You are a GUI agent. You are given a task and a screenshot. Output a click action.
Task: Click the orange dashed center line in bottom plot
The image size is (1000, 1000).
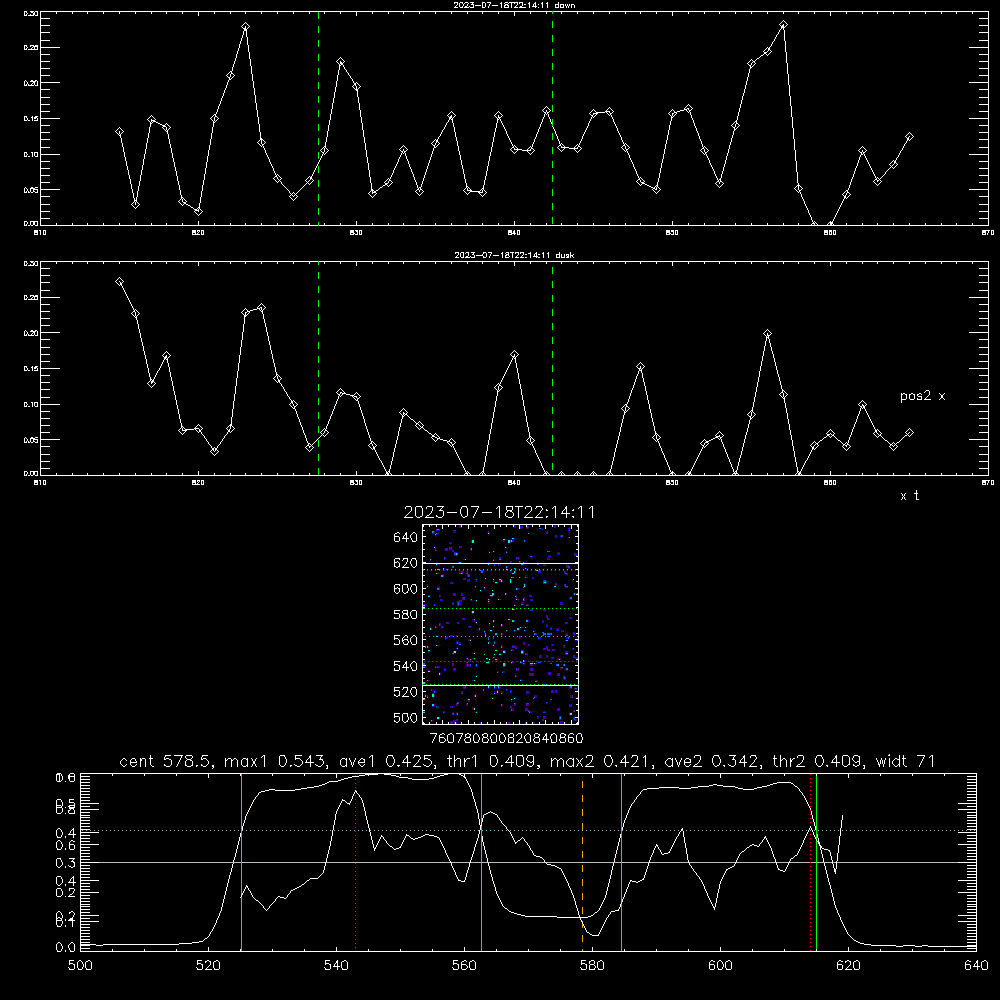582,861
